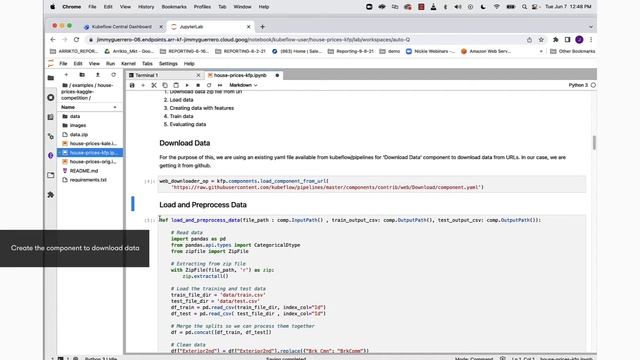Insert a cell below with plus icon
This screenshot has height=360, width=640.
pyautogui.click(x=143, y=85)
